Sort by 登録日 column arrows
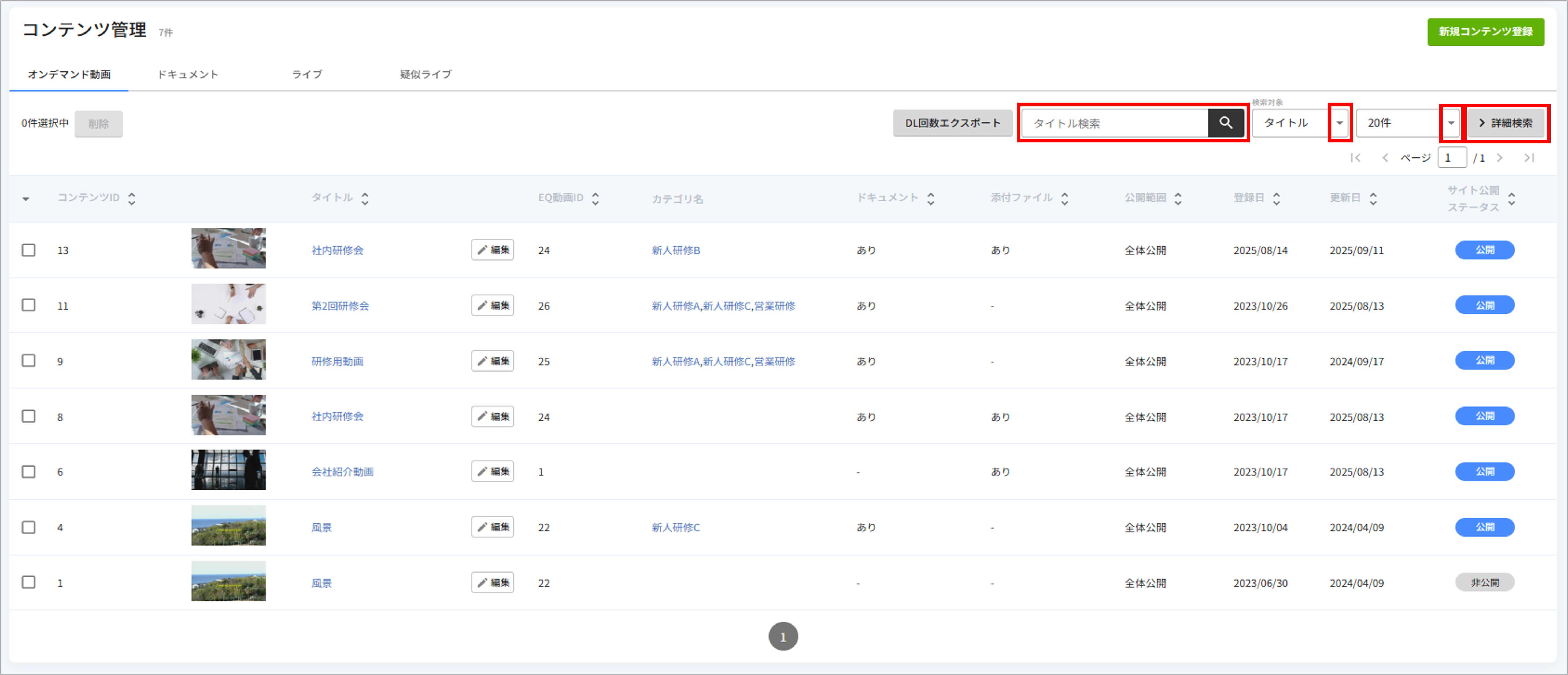The height and width of the screenshot is (675, 1568). 1277,198
